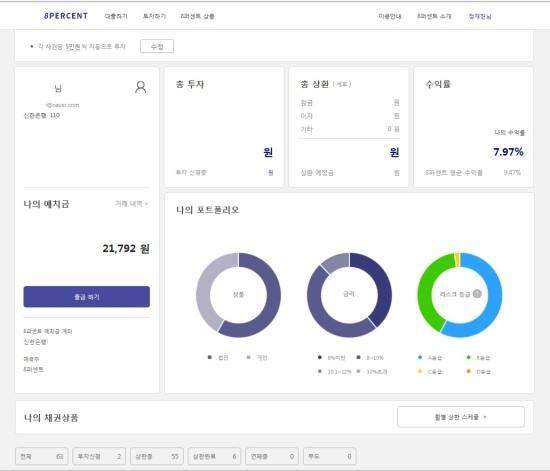Open the 대출하기 menu
This screenshot has height=471, width=550.
tap(116, 16)
